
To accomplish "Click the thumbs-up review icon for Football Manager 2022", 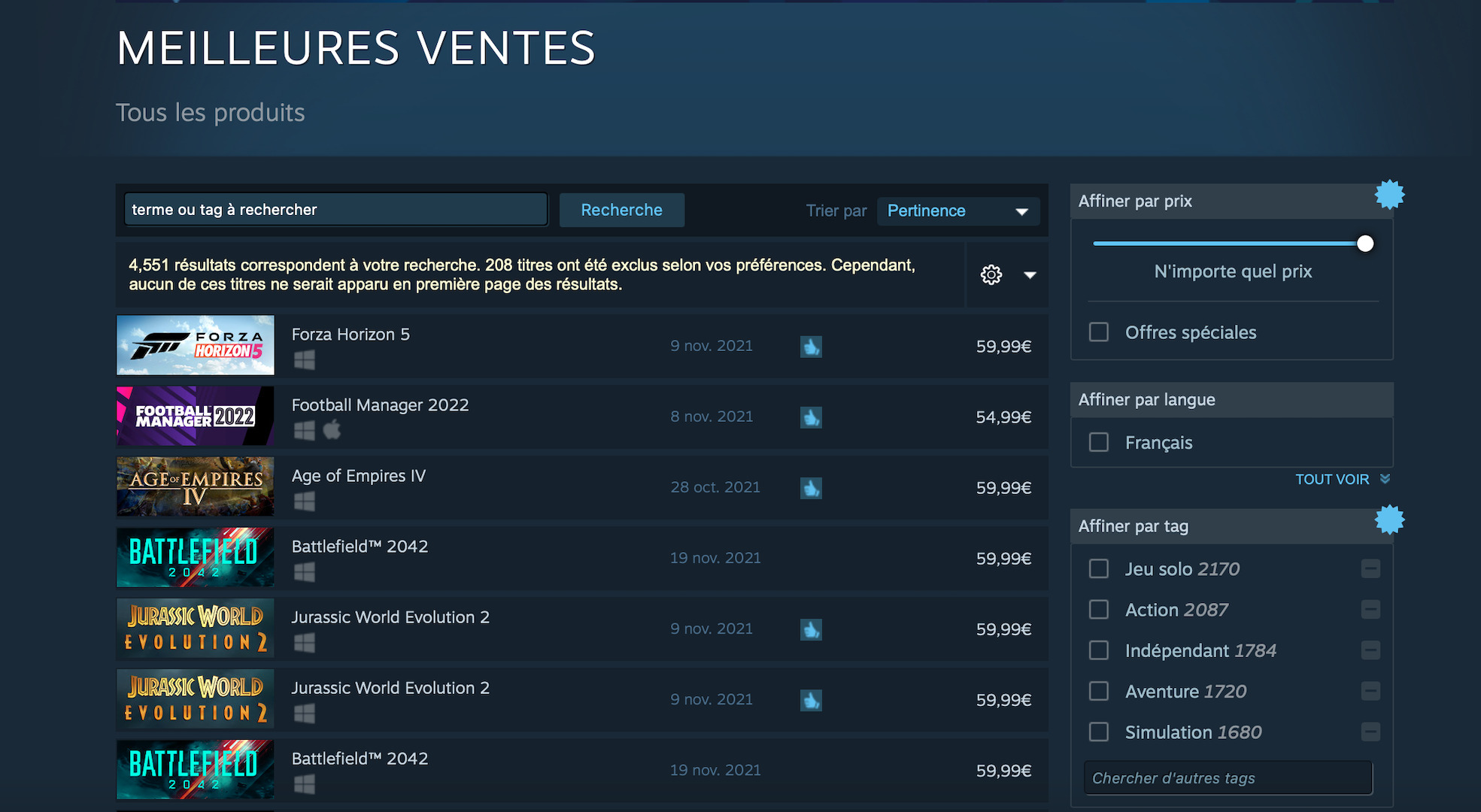I will [811, 417].
